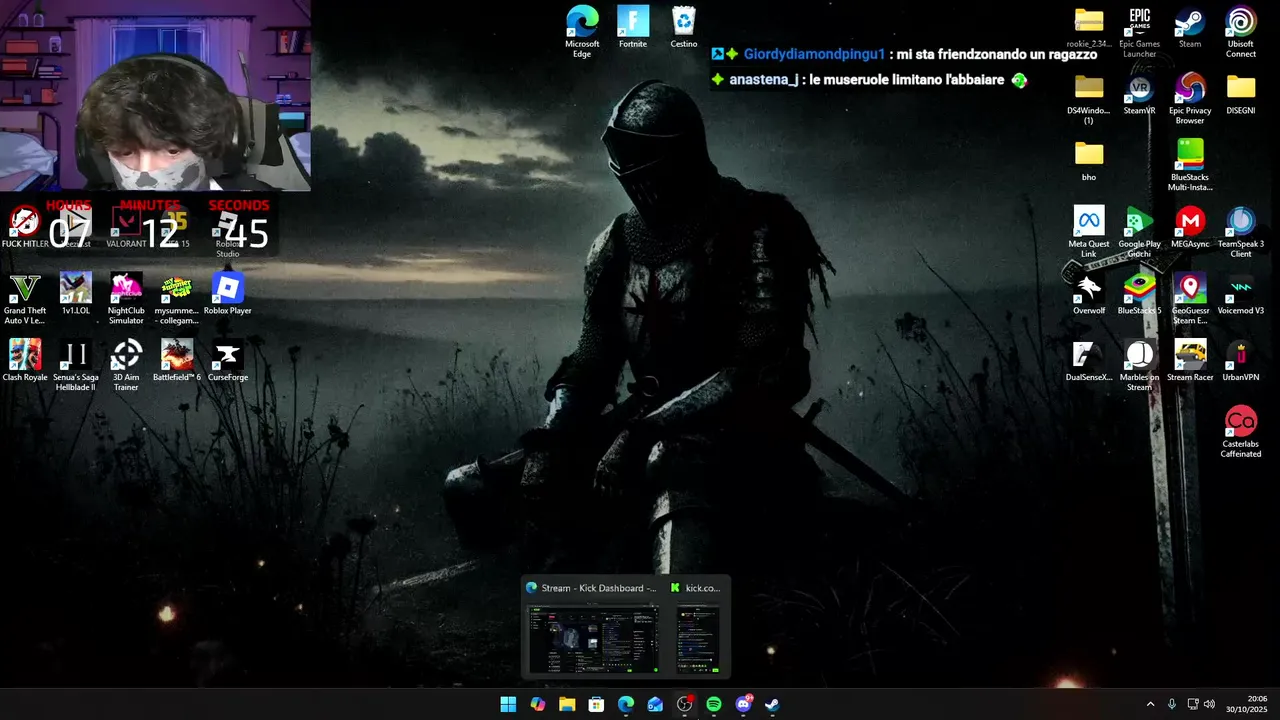
Task: Switch to Steam in the taskbar
Action: tap(772, 704)
